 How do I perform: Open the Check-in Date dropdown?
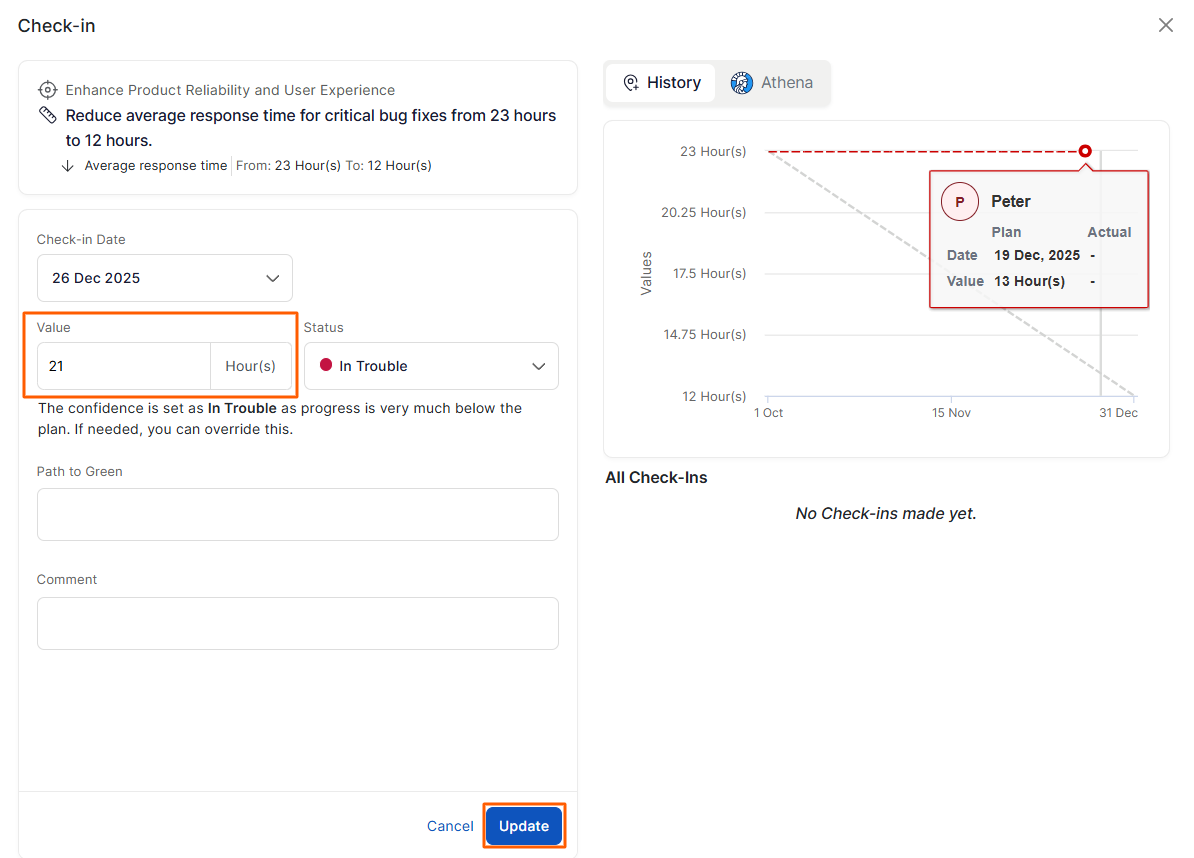point(164,278)
